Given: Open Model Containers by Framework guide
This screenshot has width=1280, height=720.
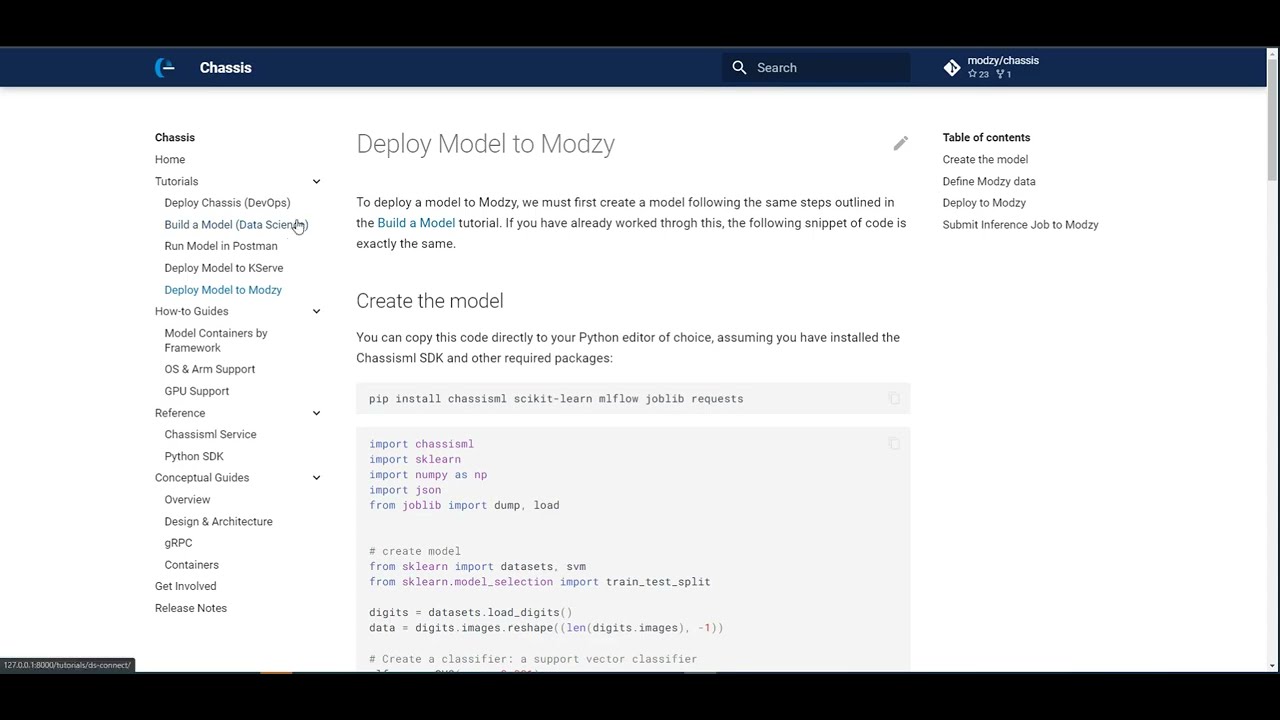Looking at the screenshot, I should tap(216, 341).
